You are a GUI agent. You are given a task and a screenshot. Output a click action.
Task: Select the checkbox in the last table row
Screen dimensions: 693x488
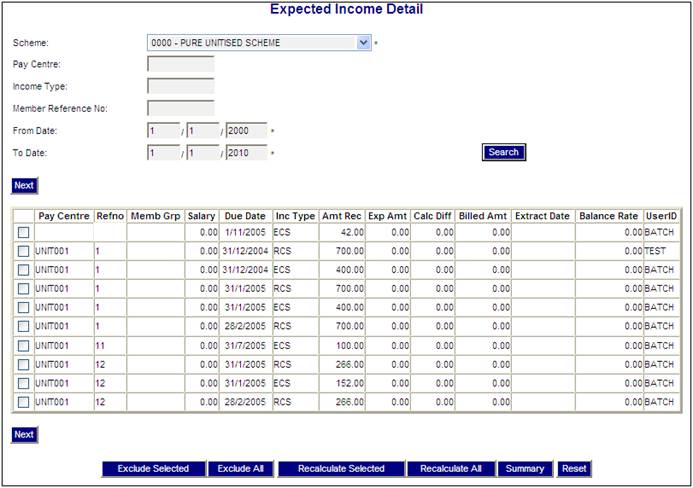tap(23, 402)
